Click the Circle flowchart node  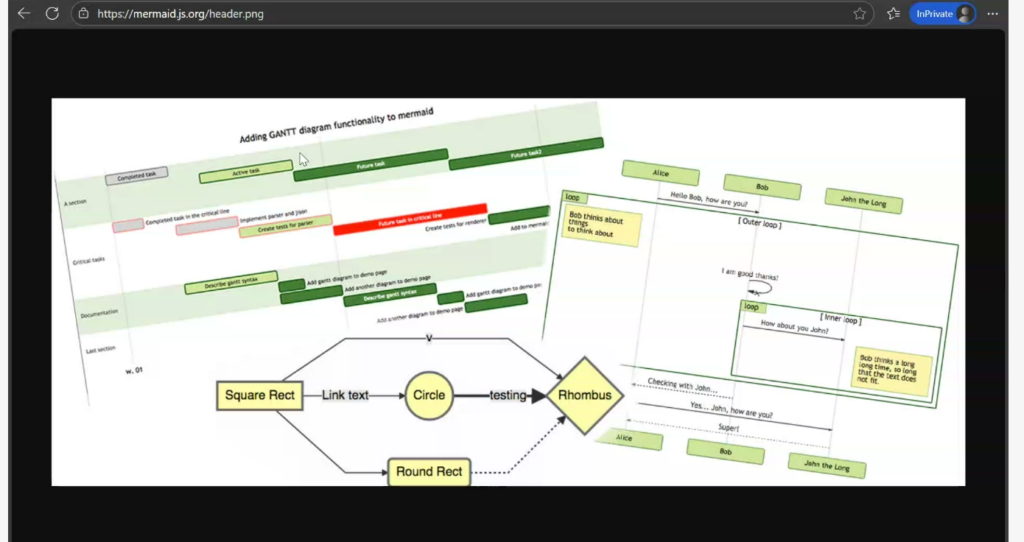428,395
